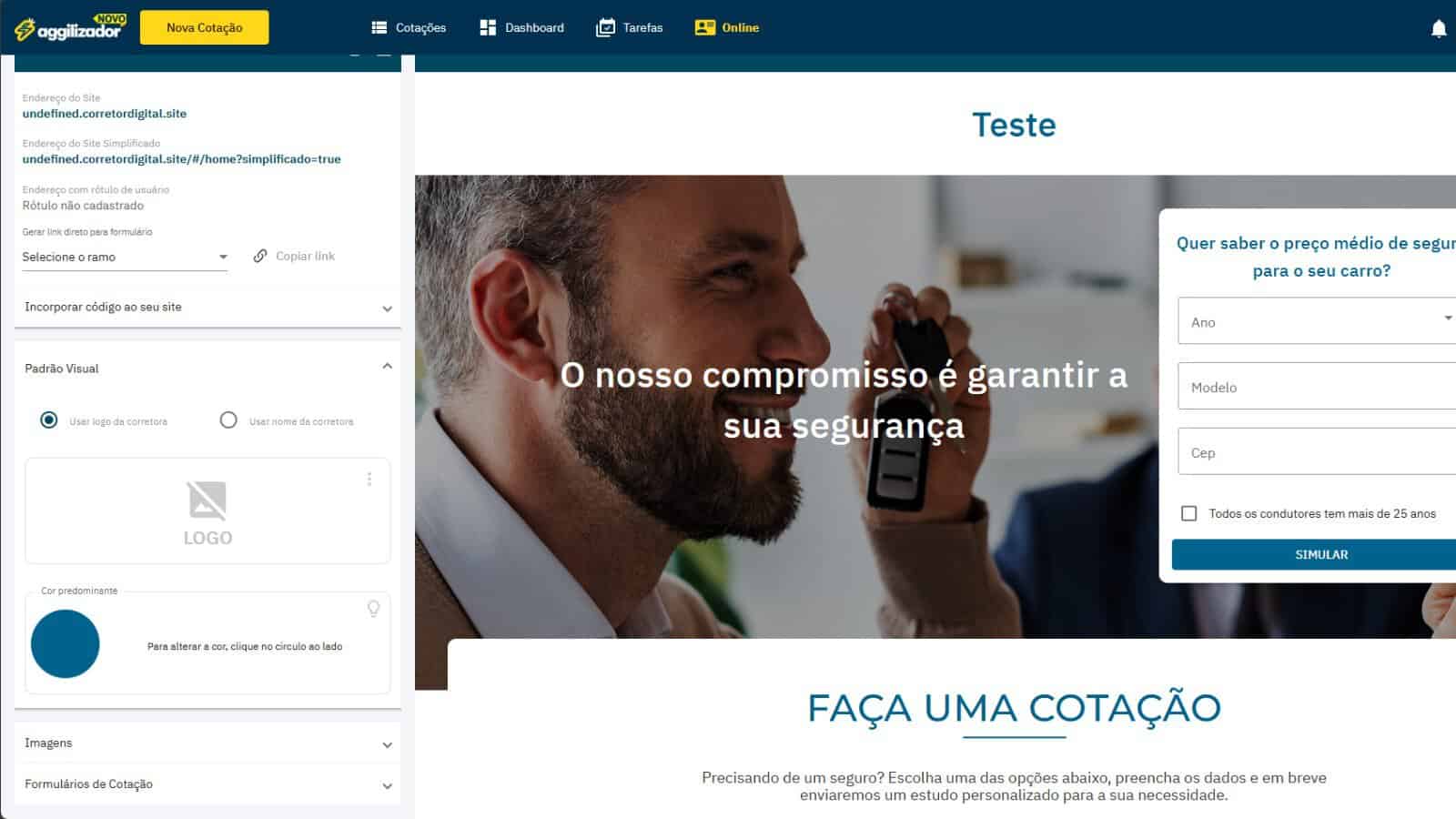Open the notifications bell
Image resolution: width=1456 pixels, height=819 pixels.
(x=1439, y=28)
